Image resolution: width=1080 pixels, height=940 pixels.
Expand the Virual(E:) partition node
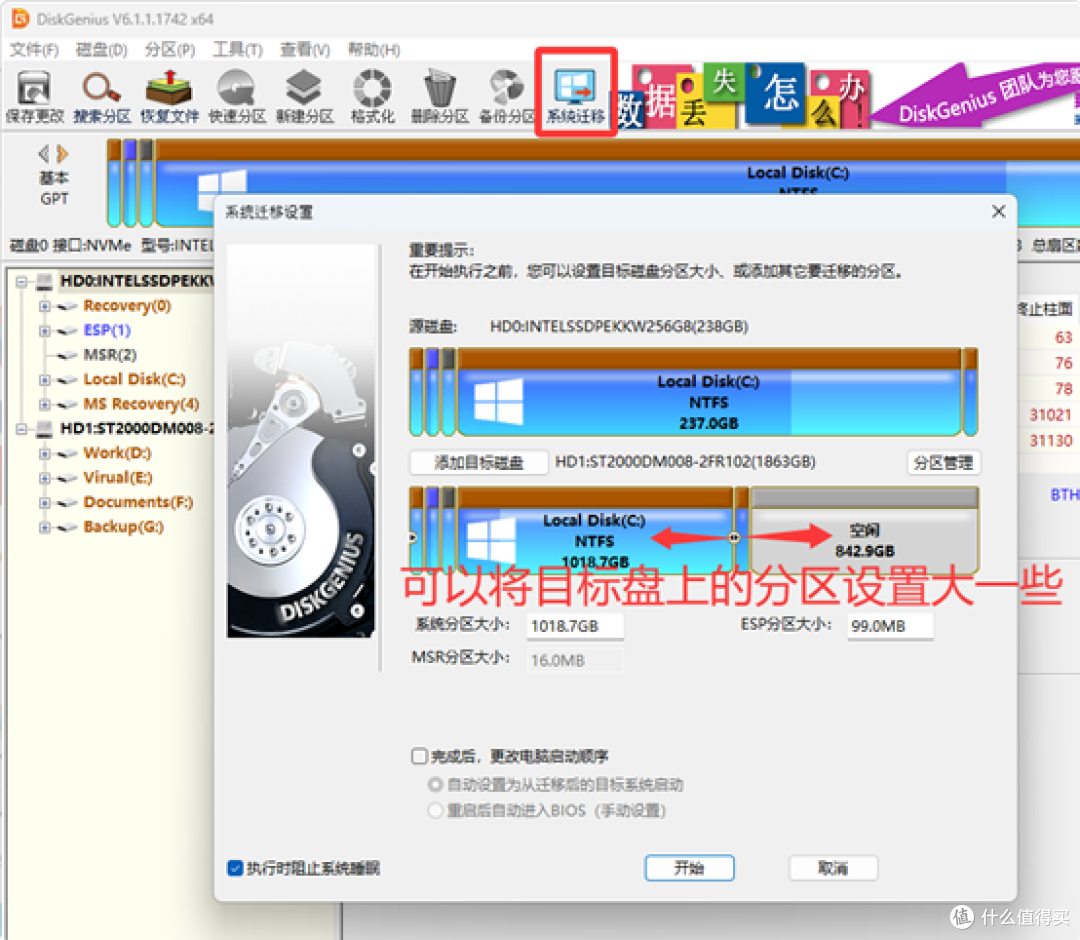click(x=45, y=478)
